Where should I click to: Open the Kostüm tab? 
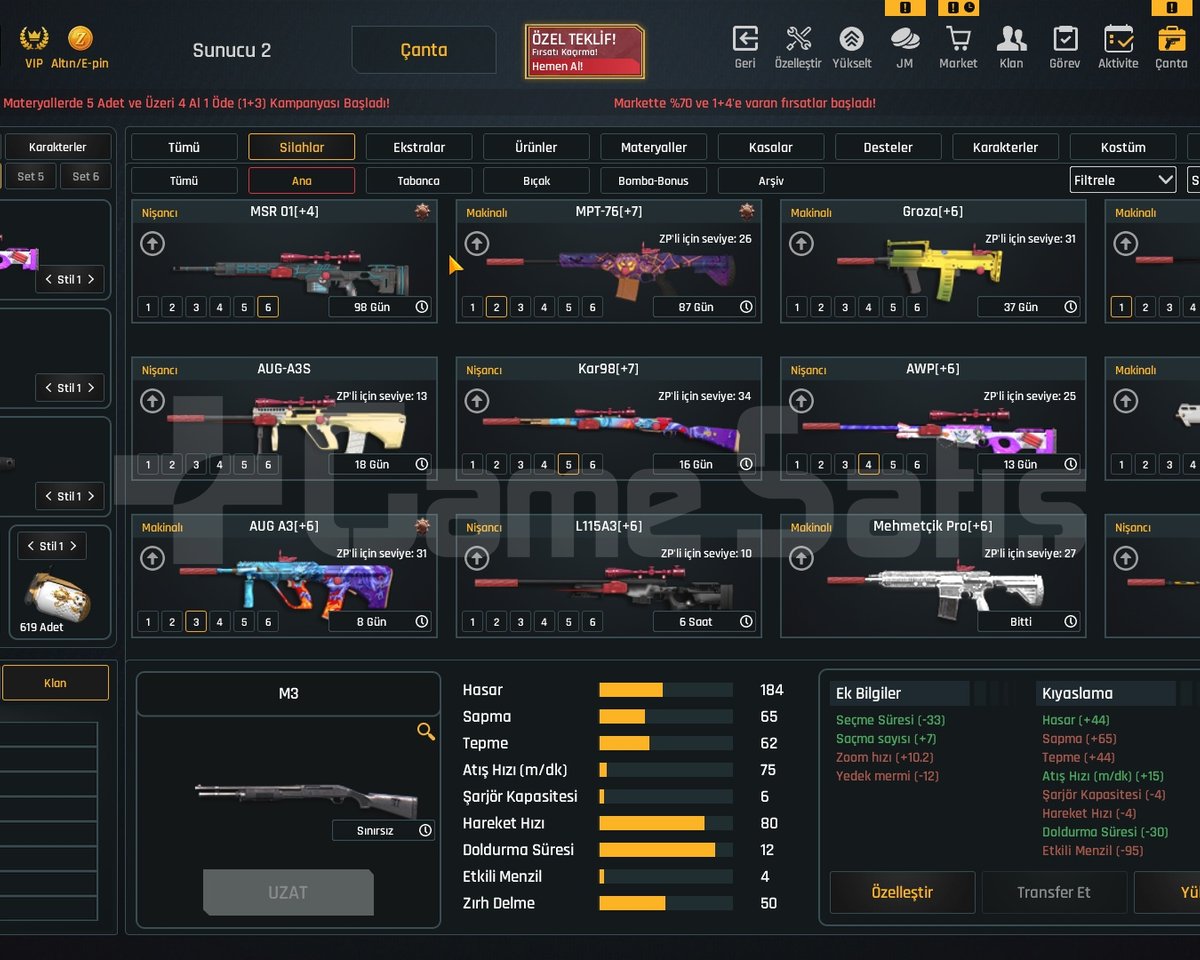point(1123,147)
